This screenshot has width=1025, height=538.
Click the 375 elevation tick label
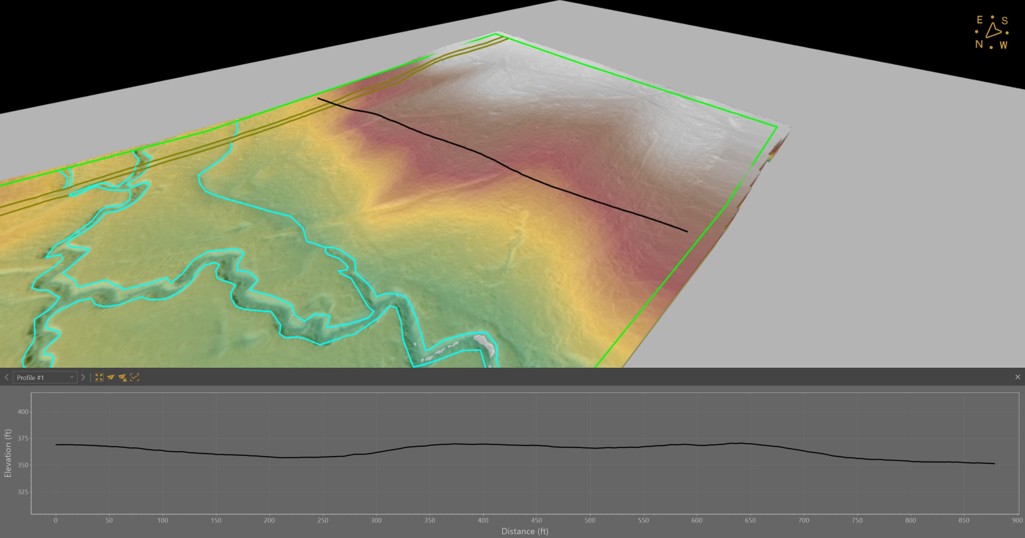(x=23, y=439)
